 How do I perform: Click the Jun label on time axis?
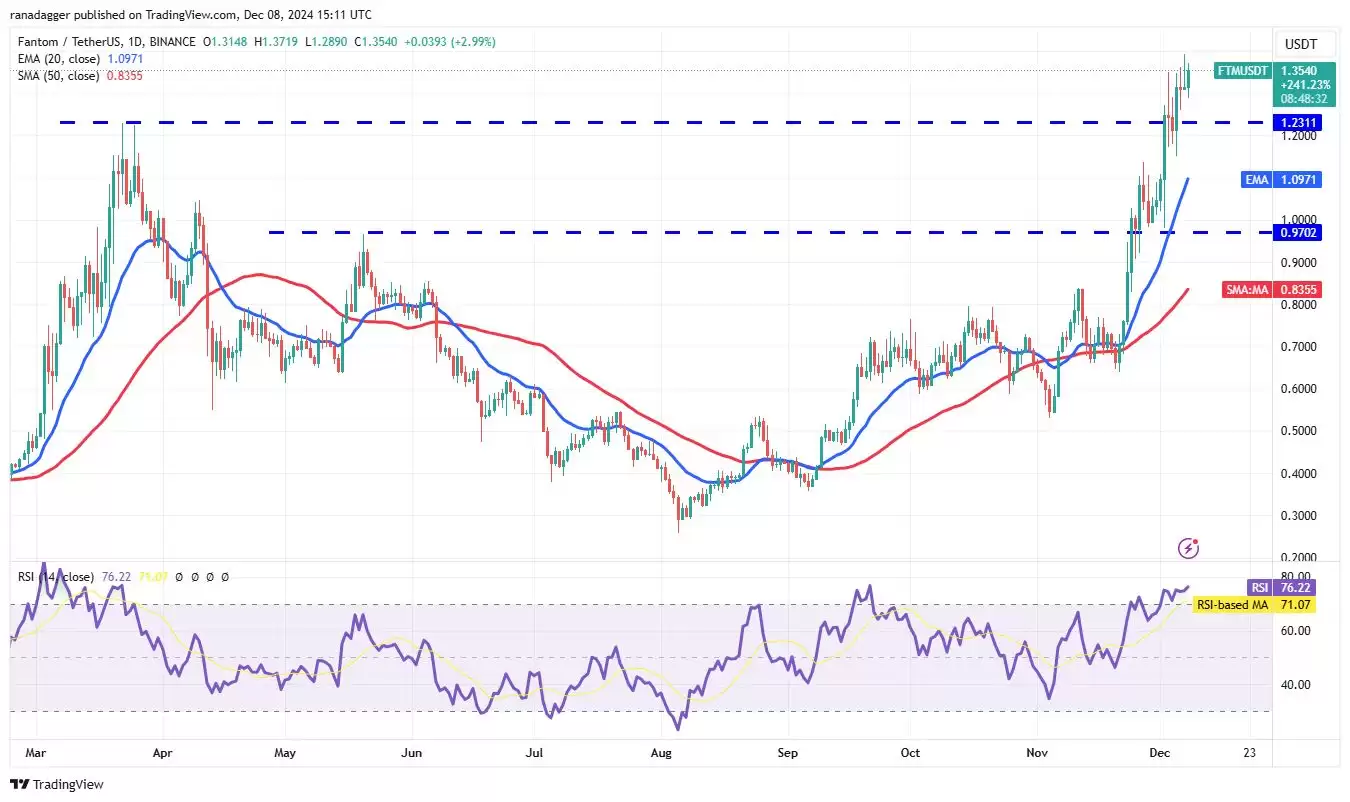click(x=408, y=750)
